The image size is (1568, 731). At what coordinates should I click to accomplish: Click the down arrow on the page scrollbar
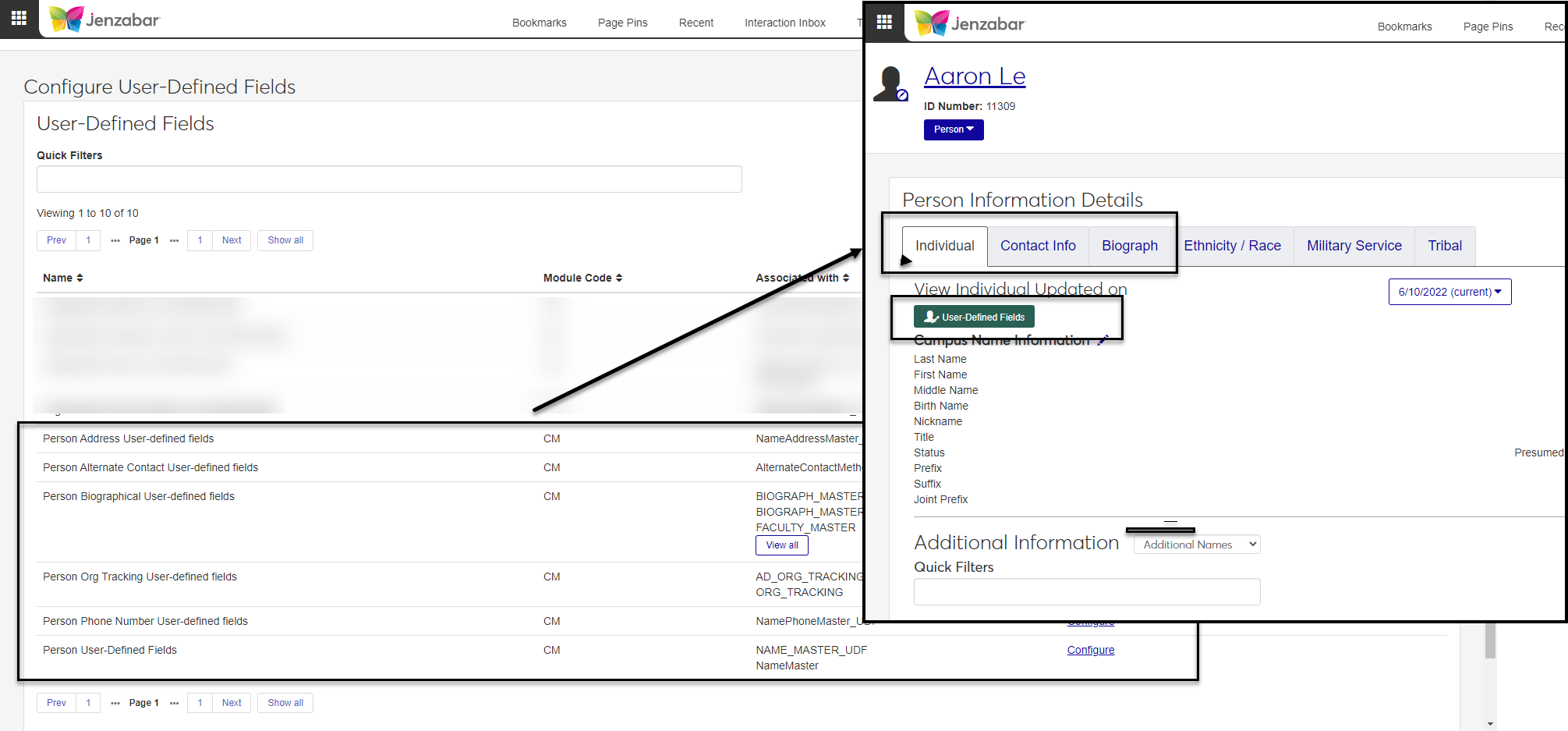pos(1490,724)
